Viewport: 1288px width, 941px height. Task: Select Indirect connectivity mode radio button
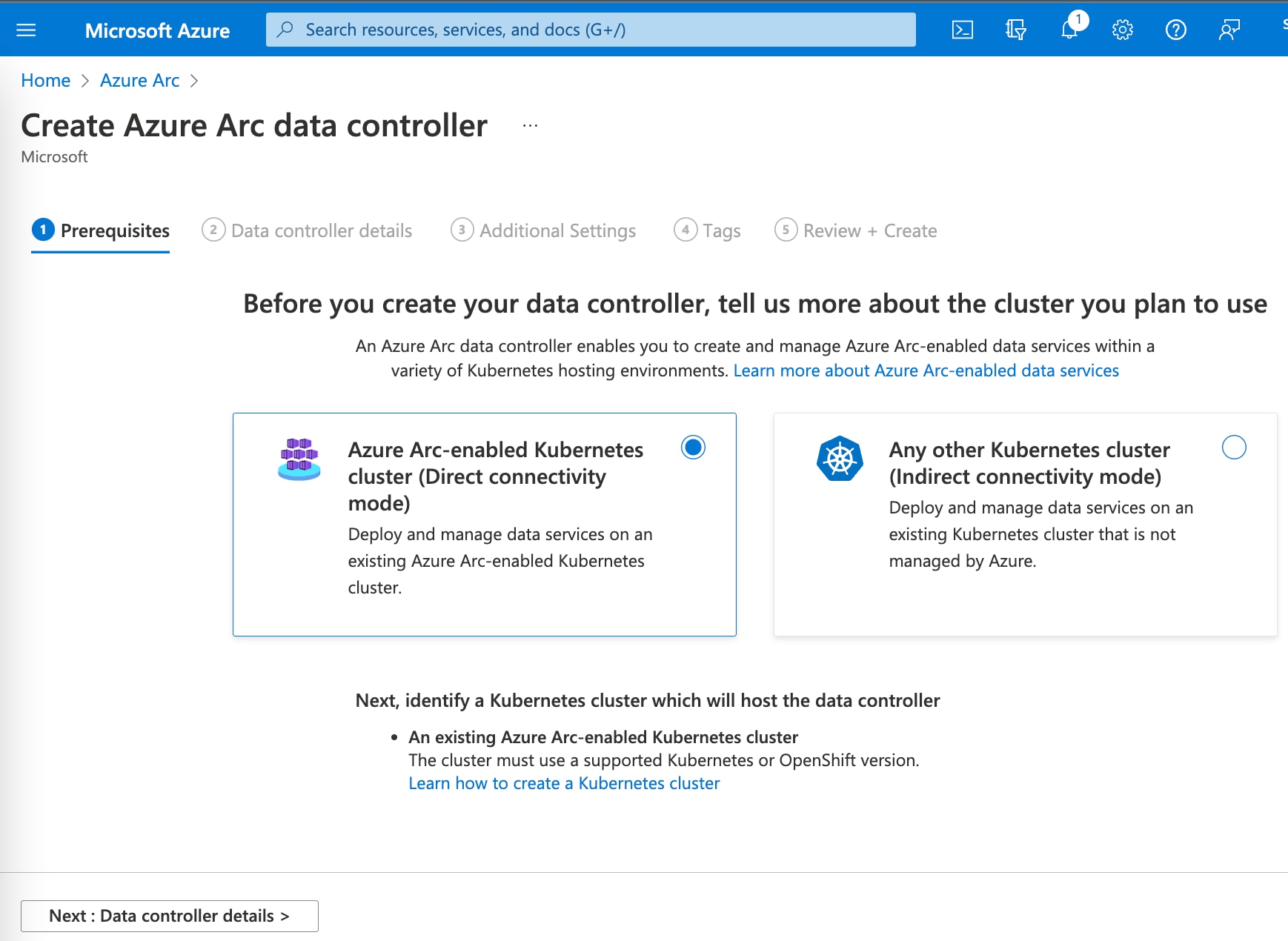pos(1234,448)
